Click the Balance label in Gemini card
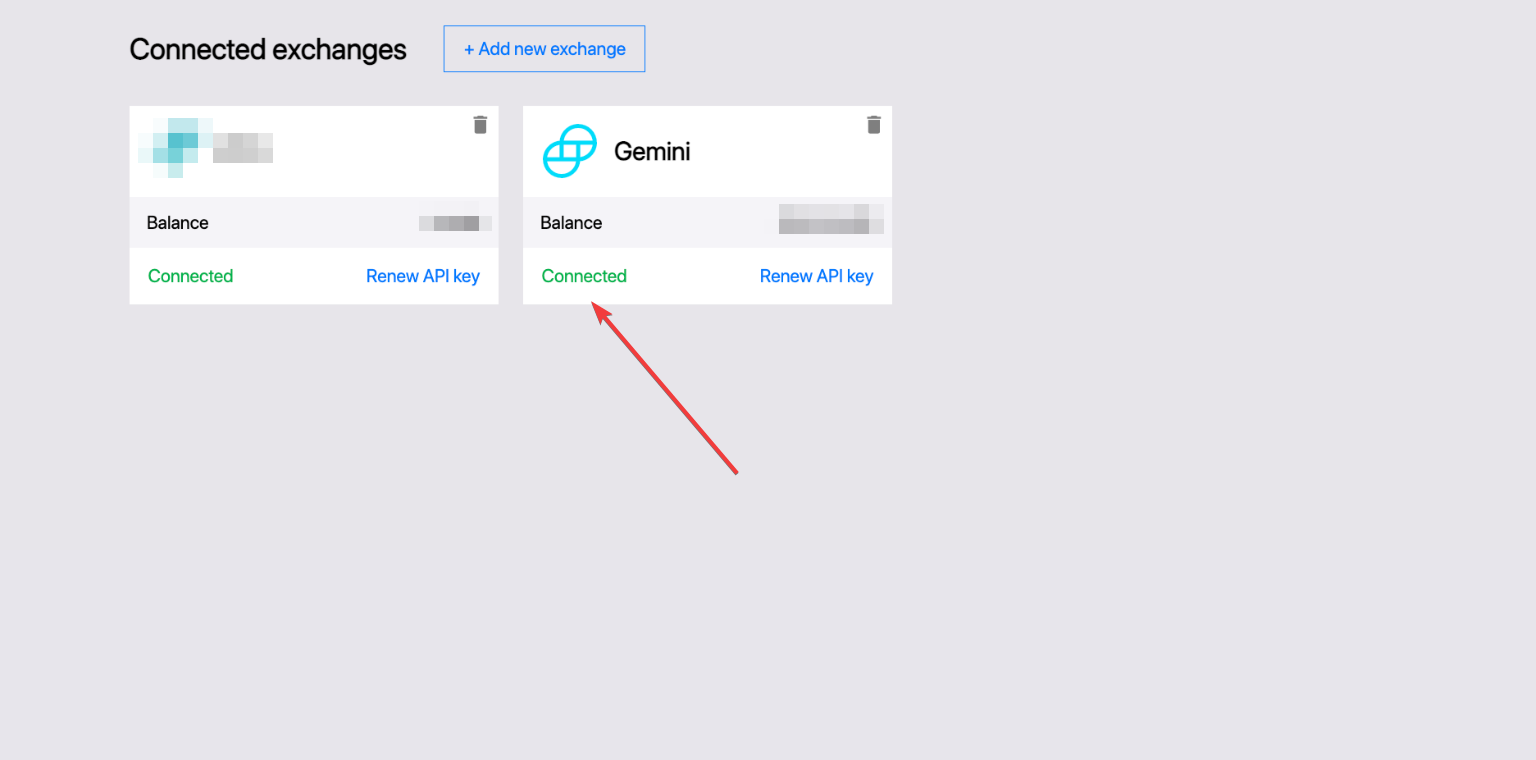Image resolution: width=1536 pixels, height=760 pixels. click(571, 223)
